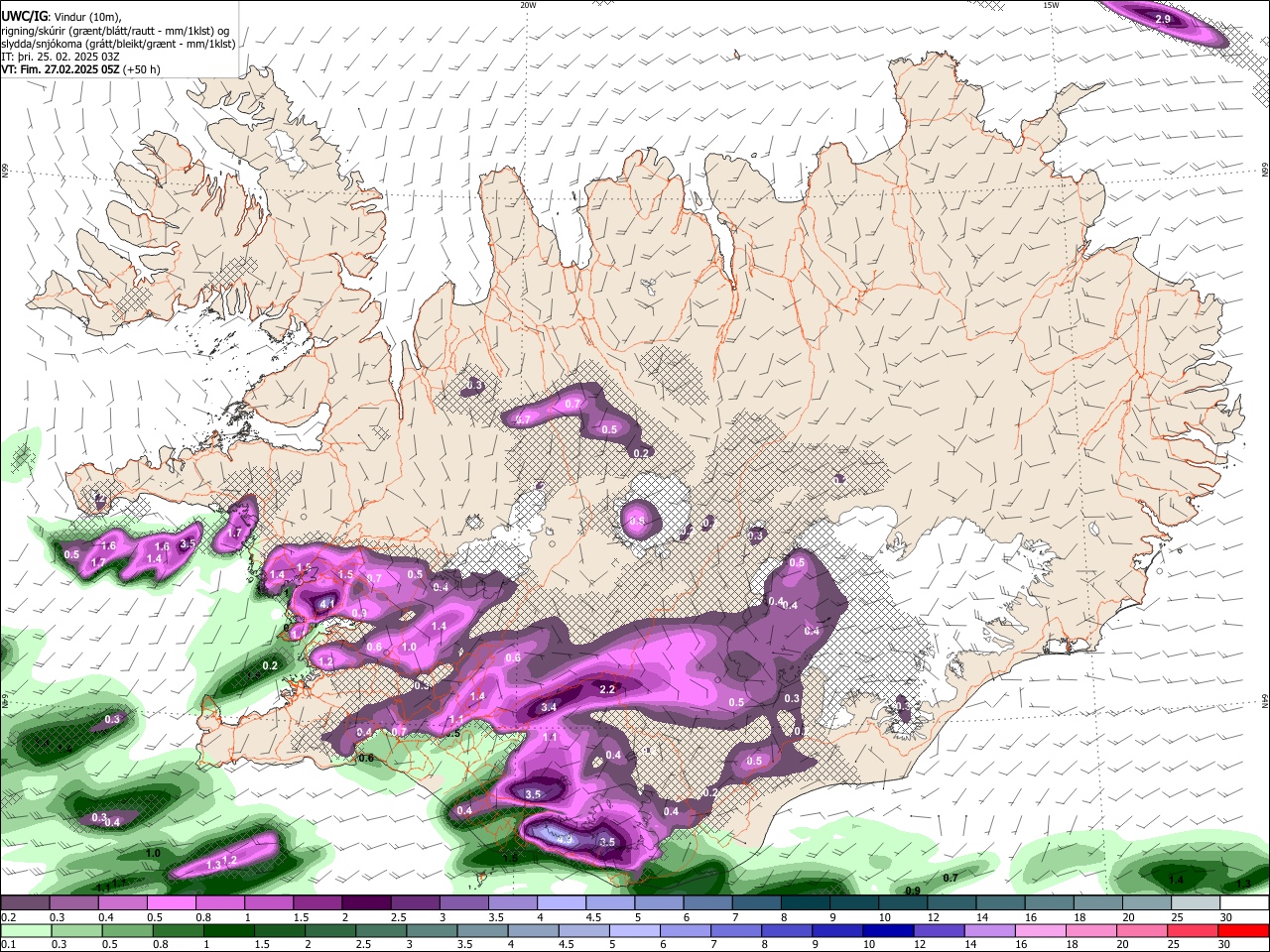Click the darkest purple swatch between 2 and 2.5
The height and width of the screenshot is (952, 1270).
pyautogui.click(x=366, y=903)
